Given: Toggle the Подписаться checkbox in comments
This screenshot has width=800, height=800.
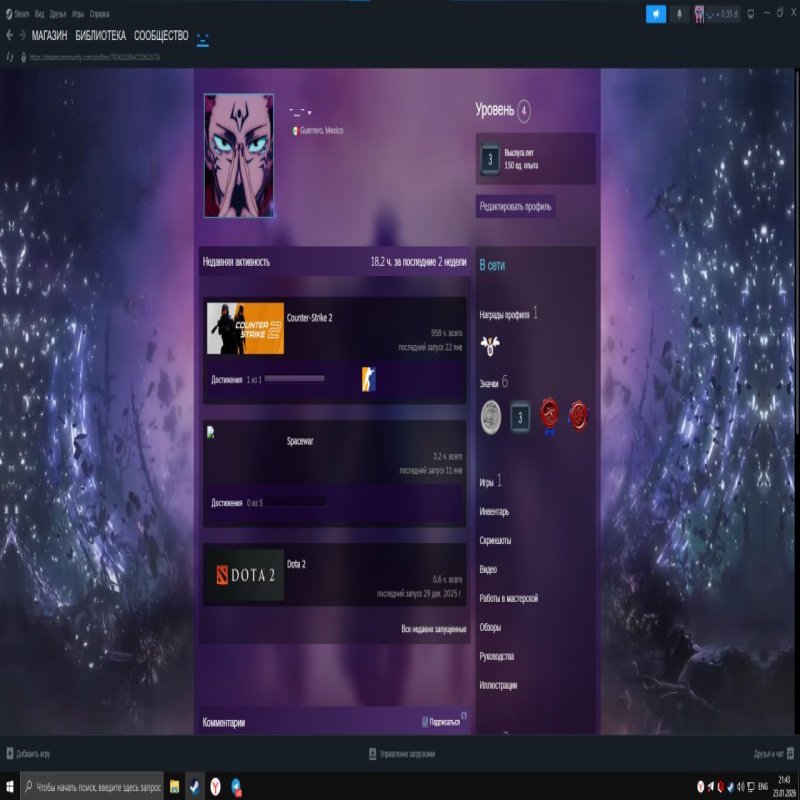Looking at the screenshot, I should [x=426, y=721].
